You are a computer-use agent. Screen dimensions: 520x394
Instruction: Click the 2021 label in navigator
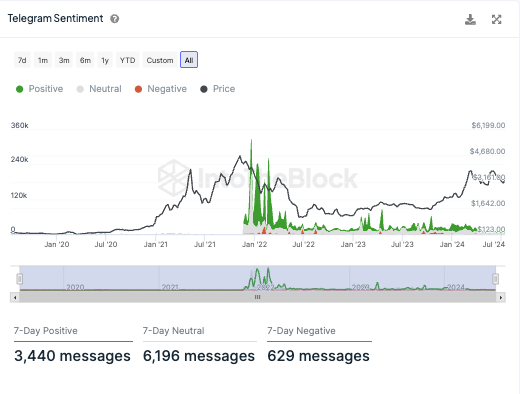pyautogui.click(x=170, y=287)
